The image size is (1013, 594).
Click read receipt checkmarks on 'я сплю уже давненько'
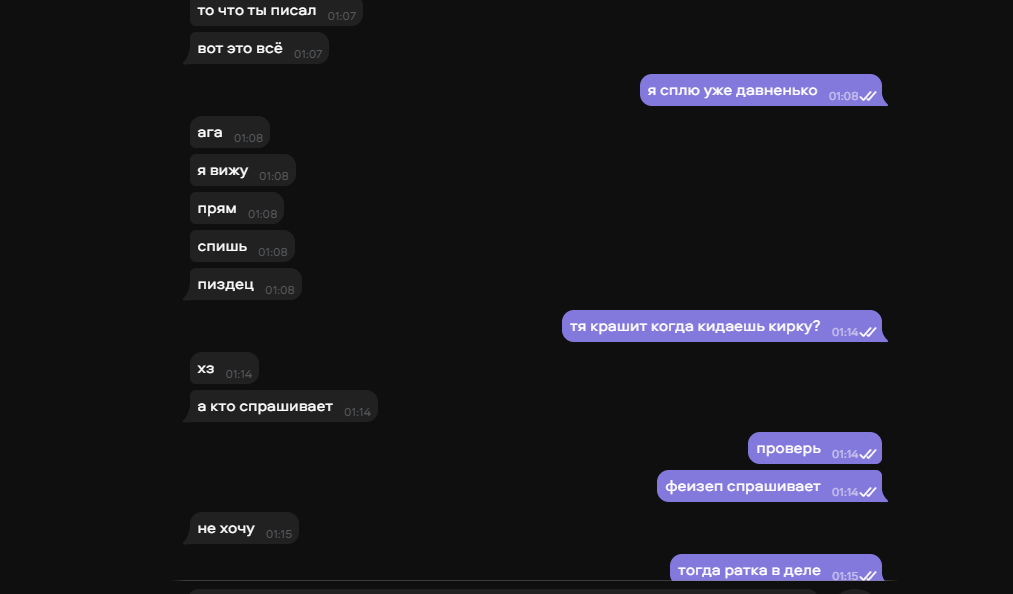coord(868,96)
